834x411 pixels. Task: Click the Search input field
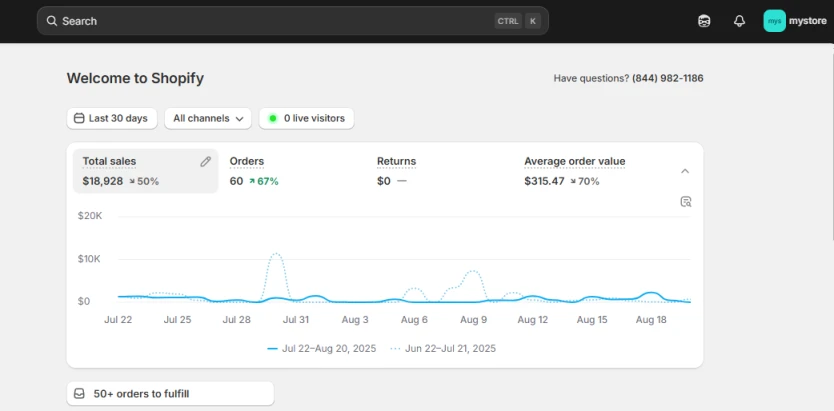[x=293, y=21]
